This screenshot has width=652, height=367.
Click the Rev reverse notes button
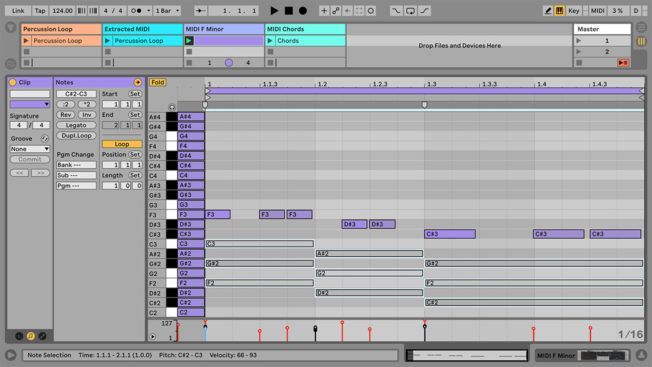pos(66,115)
